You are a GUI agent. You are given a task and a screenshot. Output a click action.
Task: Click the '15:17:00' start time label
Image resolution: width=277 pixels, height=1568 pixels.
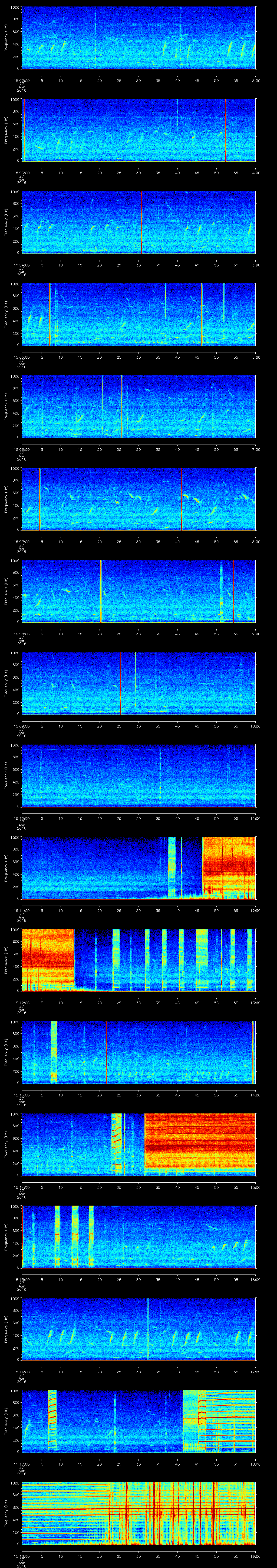tap(21, 1463)
